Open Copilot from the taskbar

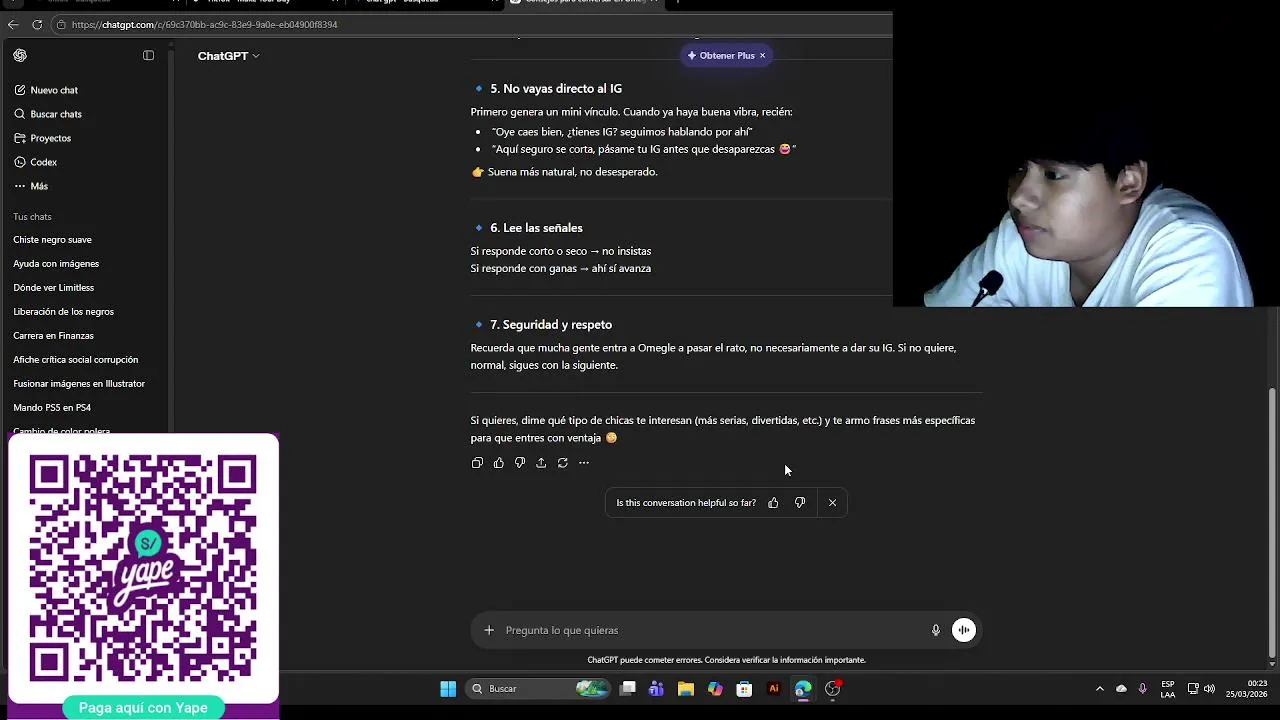coord(715,688)
